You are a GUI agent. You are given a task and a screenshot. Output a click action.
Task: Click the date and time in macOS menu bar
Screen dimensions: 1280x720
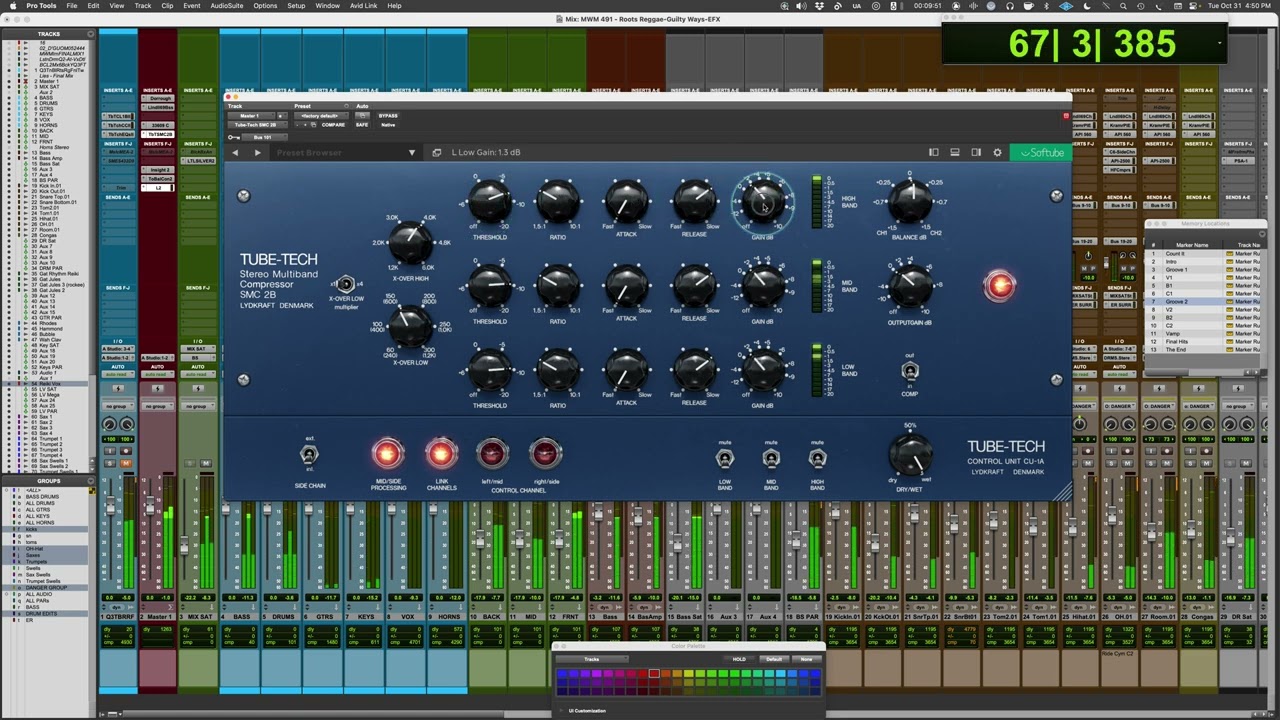tap(1239, 5)
